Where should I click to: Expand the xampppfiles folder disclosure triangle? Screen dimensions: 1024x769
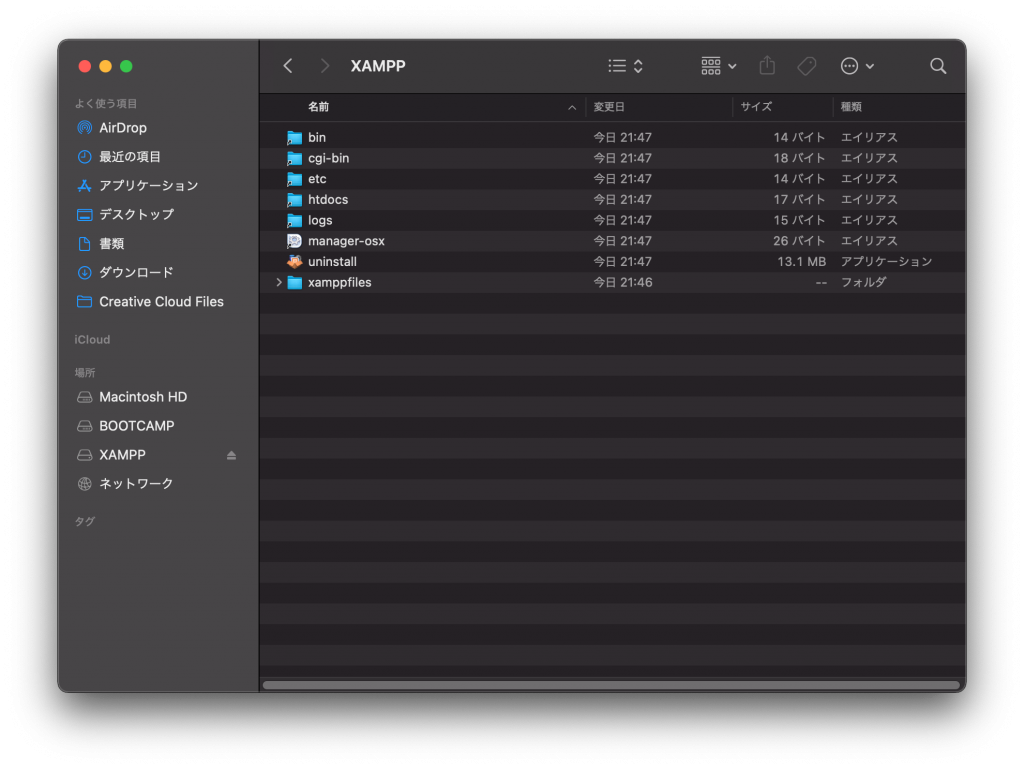[x=279, y=283]
